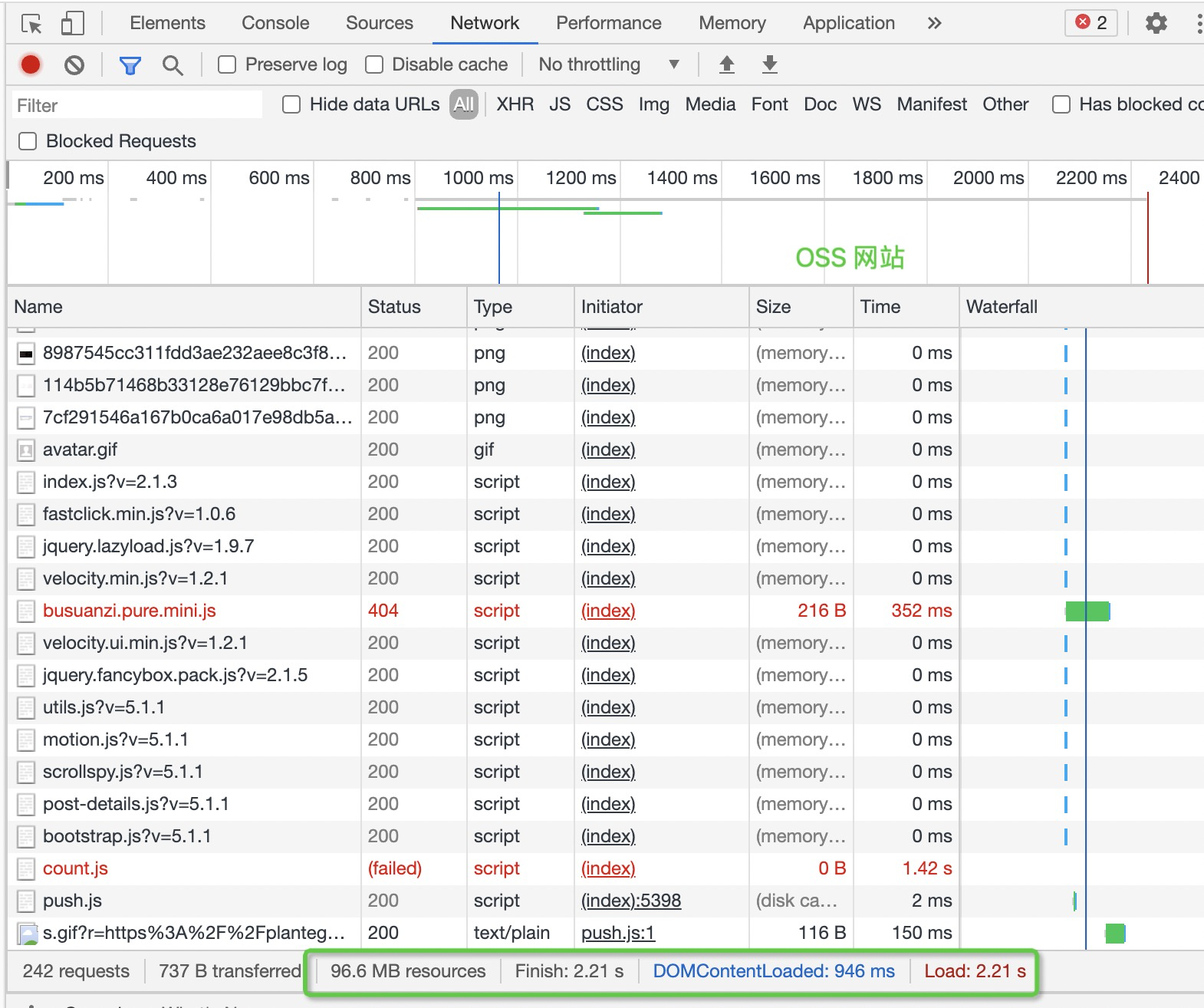Sort by the Name column header
1204x1008 pixels.
point(184,307)
